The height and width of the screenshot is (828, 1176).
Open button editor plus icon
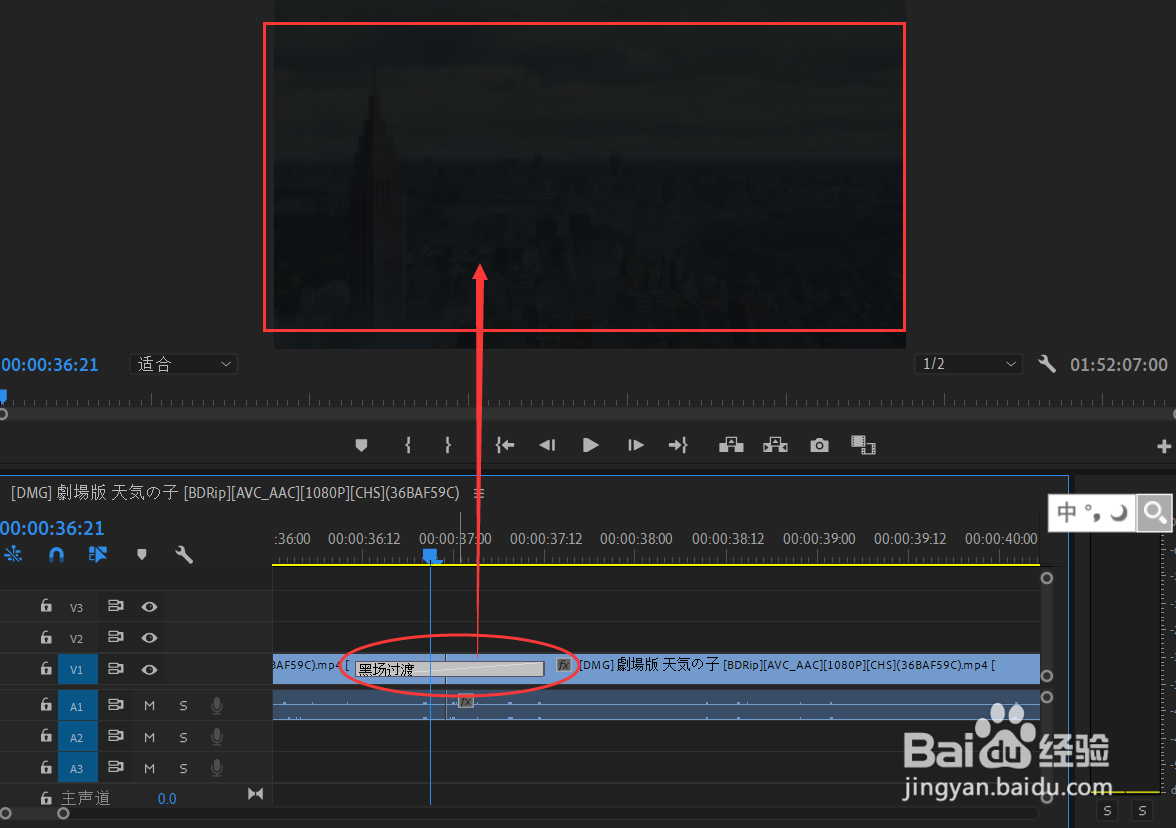pyautogui.click(x=1164, y=446)
